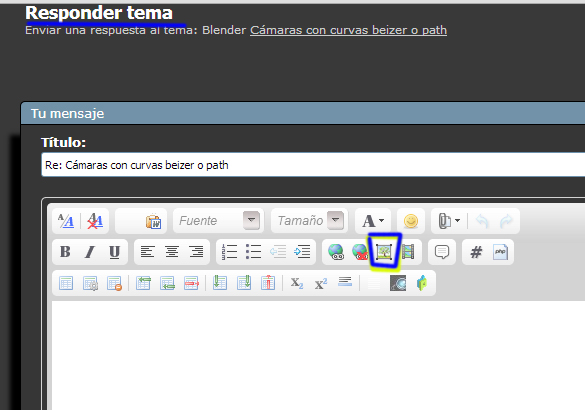This screenshot has width=585, height=410.
Task: Apply superscript formatting
Action: click(321, 283)
